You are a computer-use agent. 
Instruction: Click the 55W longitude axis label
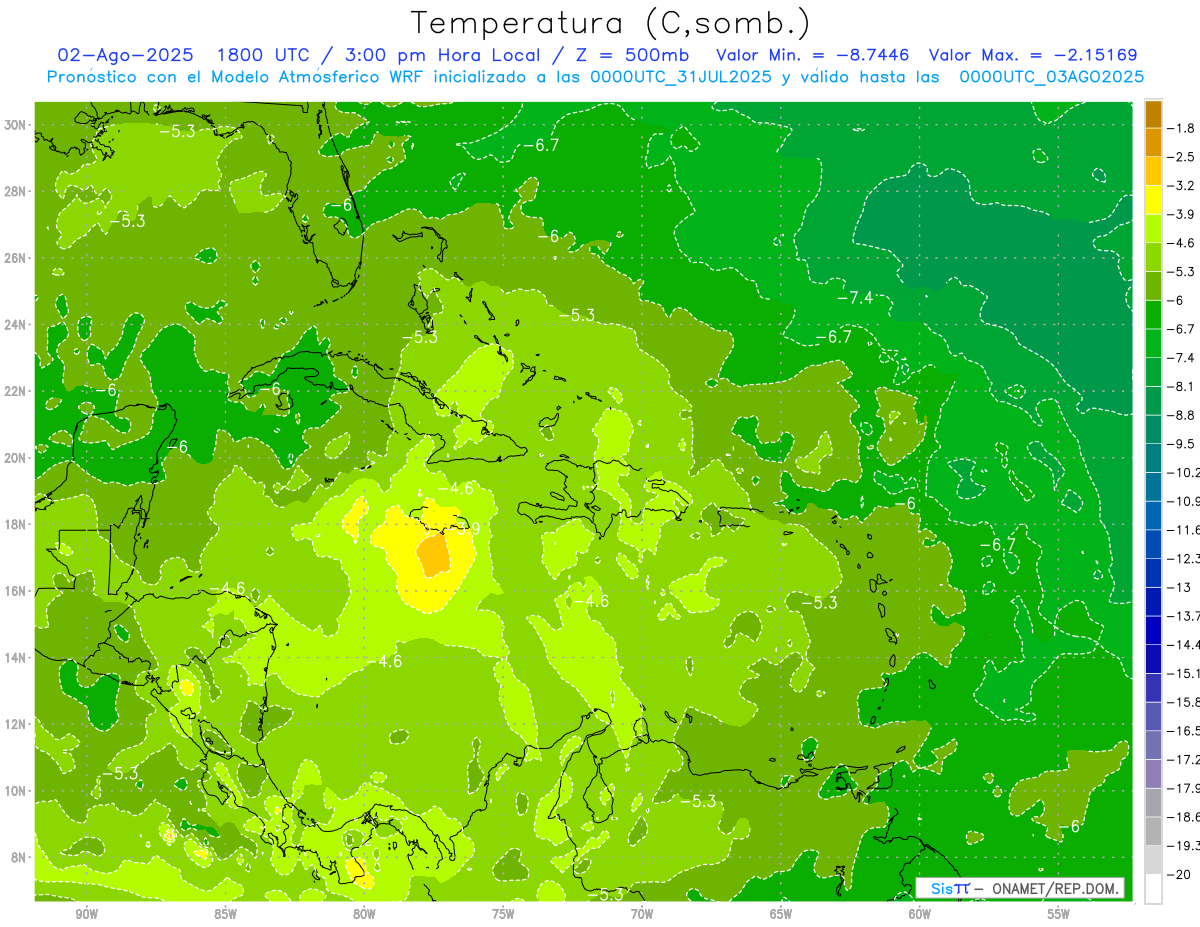tap(1059, 914)
